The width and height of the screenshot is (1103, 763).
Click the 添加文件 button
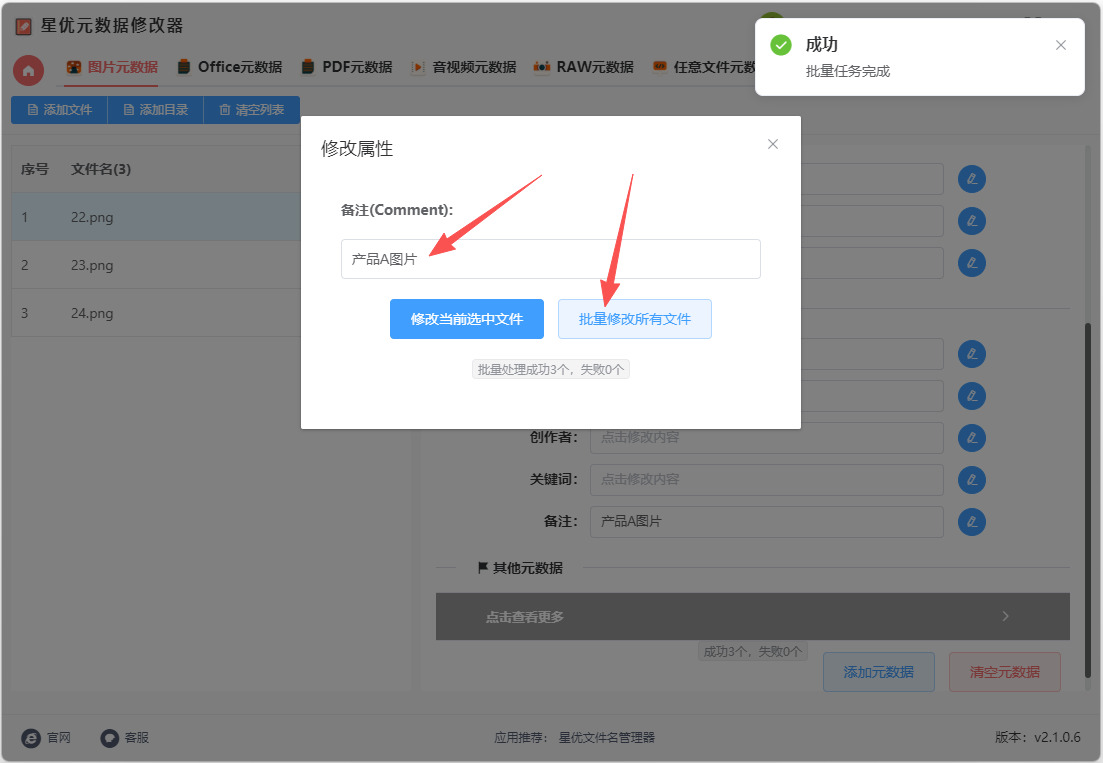[59, 110]
